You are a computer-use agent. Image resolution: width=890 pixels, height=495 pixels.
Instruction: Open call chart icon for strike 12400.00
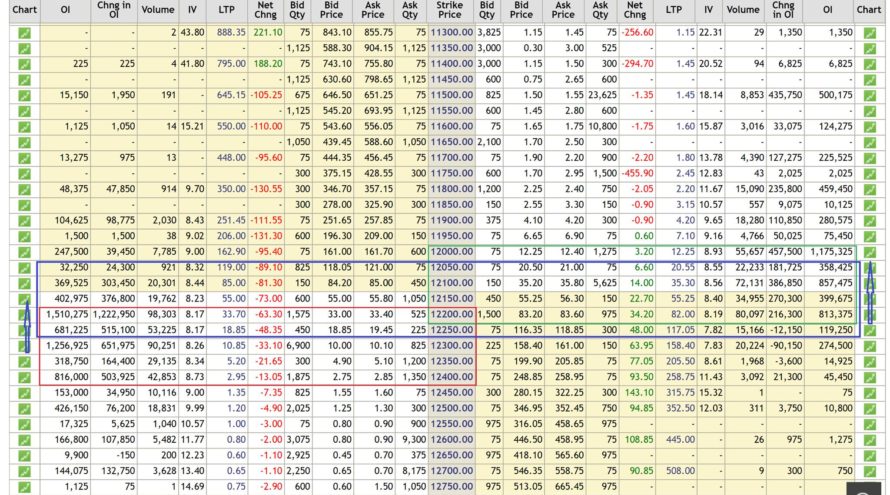coord(24,377)
